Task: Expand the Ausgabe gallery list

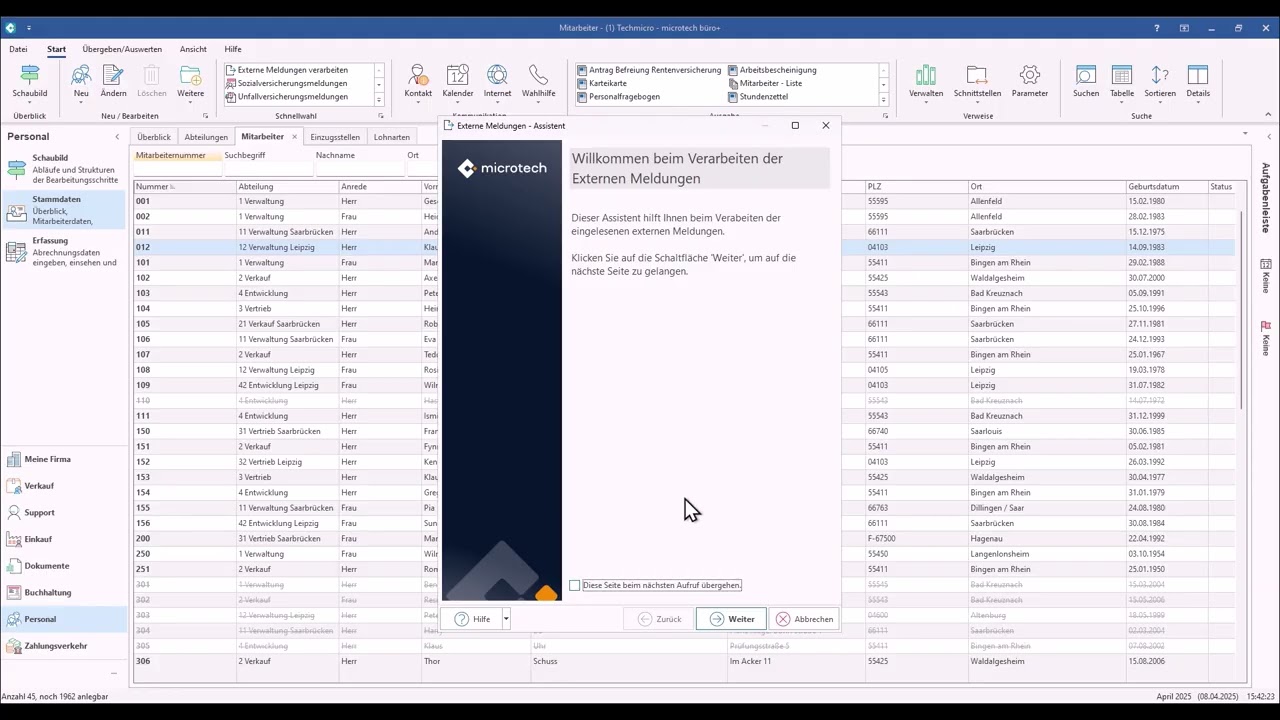Action: pos(883,99)
